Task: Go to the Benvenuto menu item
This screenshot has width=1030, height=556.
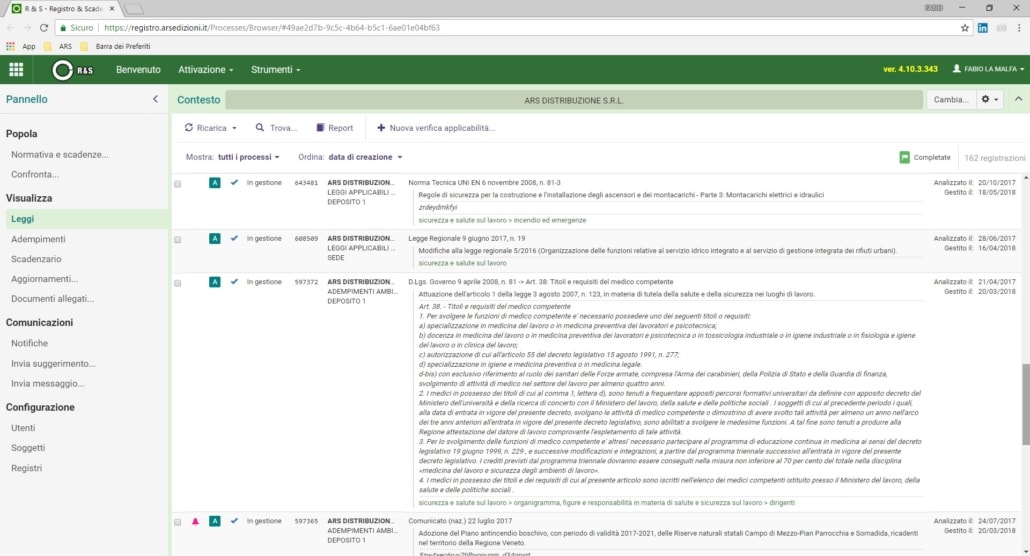Action: tap(138, 70)
